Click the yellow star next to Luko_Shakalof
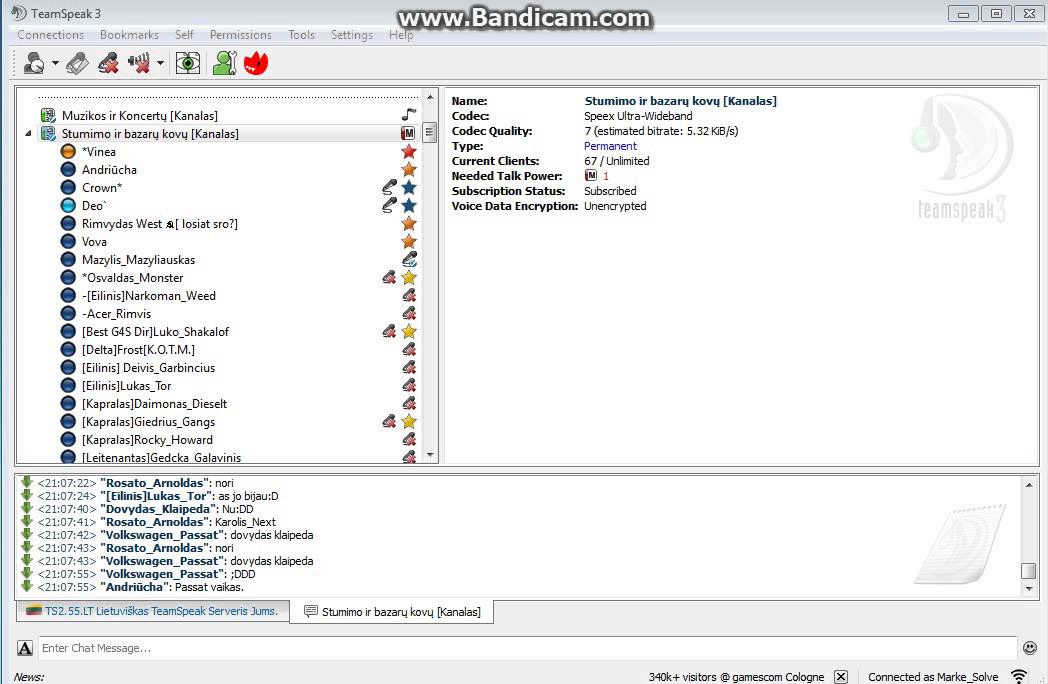The width and height of the screenshot is (1048, 684). [x=409, y=332]
